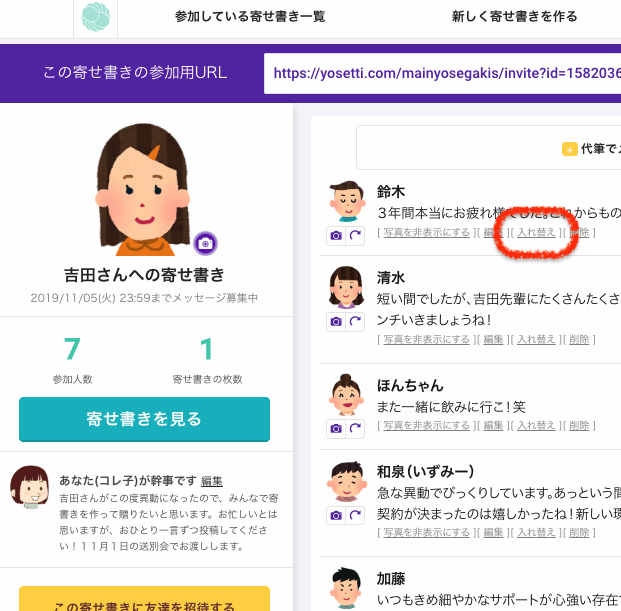Open 新しく寄せ書きを作る menu
Viewport: 621px width, 611px height.
(x=514, y=16)
